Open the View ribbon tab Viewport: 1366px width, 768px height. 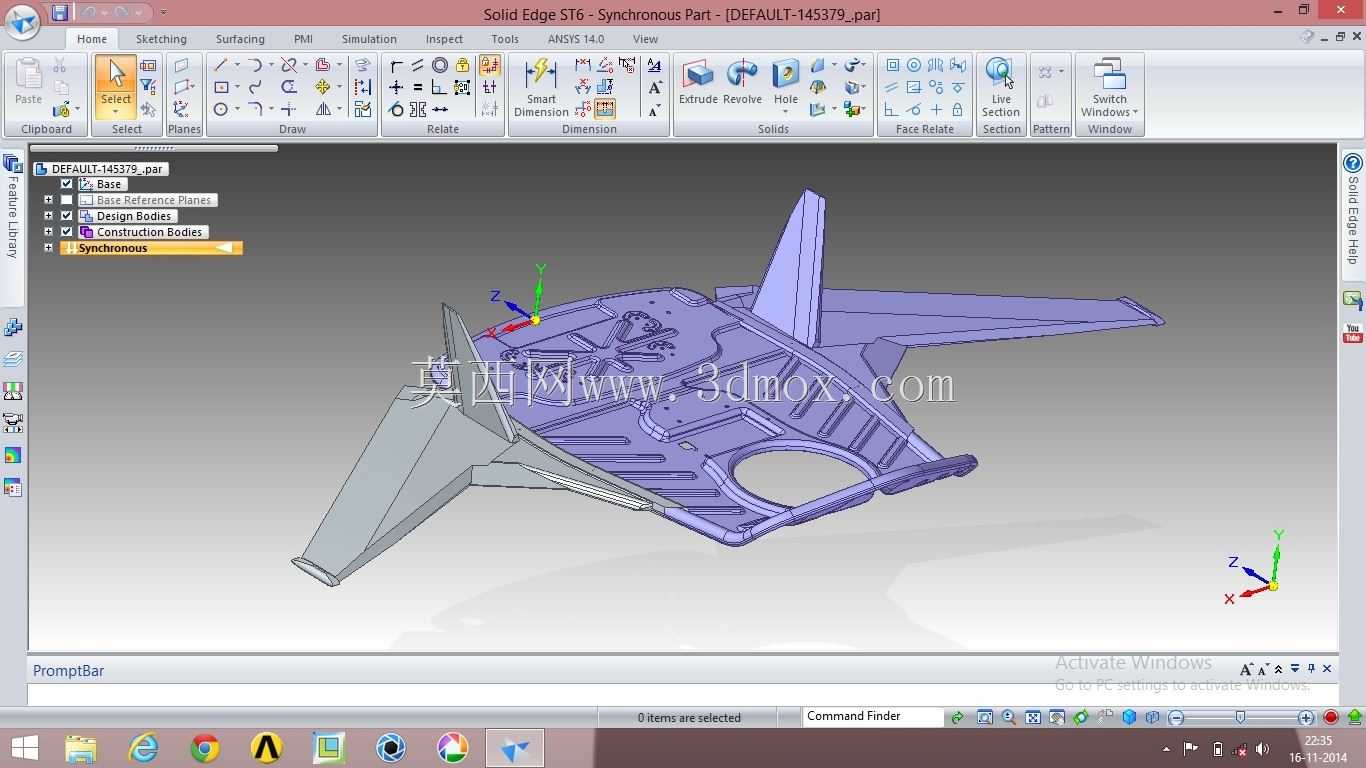[645, 39]
